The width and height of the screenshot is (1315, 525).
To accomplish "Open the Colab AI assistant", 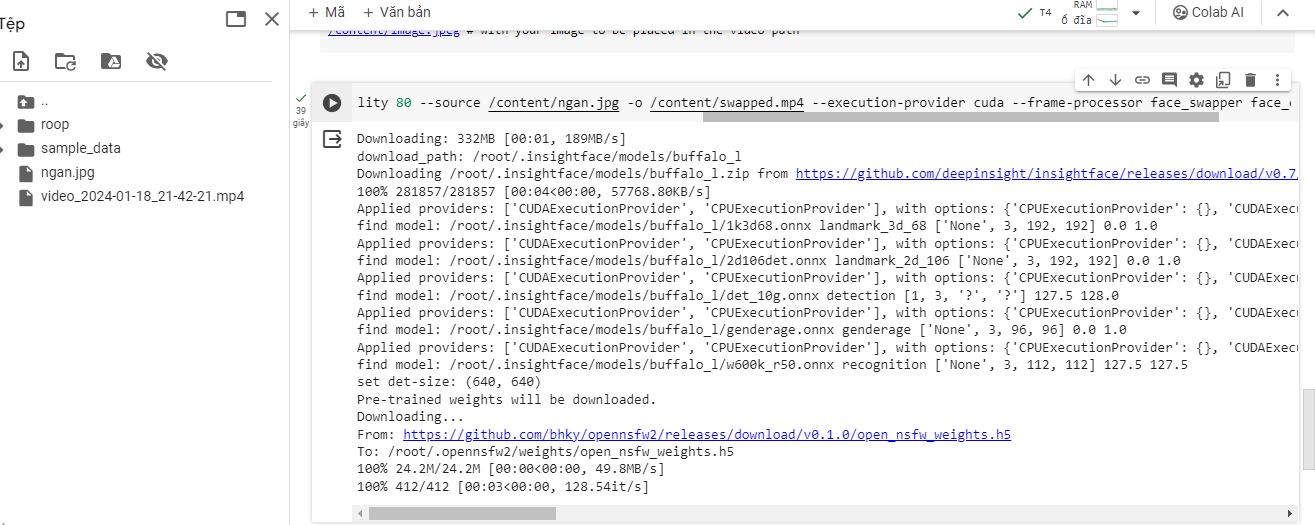I will point(1208,13).
